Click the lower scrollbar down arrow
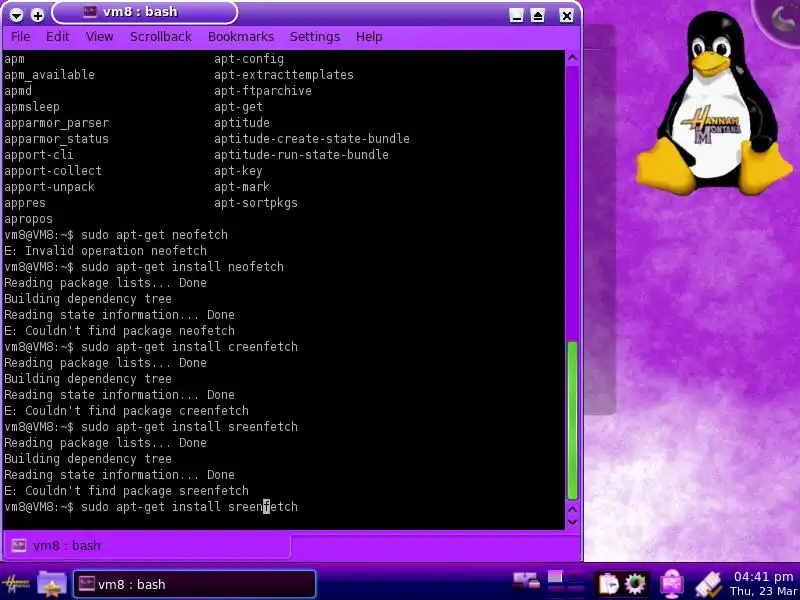The image size is (800, 600). tap(572, 522)
